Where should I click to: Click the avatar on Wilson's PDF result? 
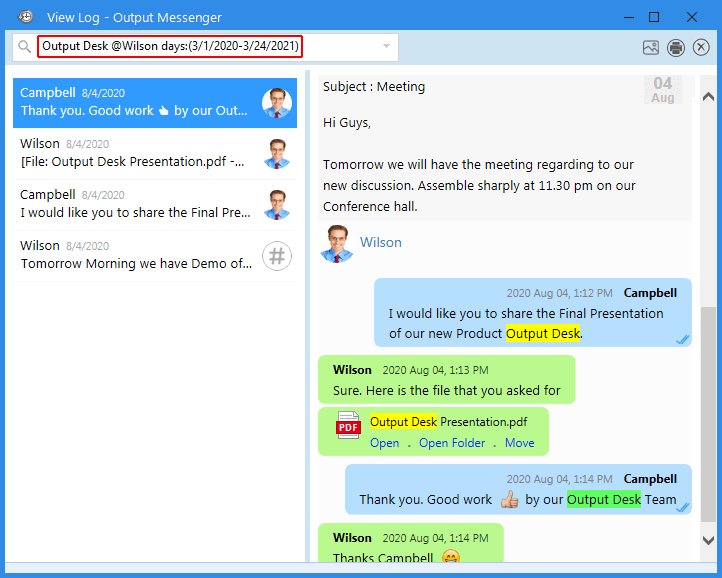pos(277,154)
